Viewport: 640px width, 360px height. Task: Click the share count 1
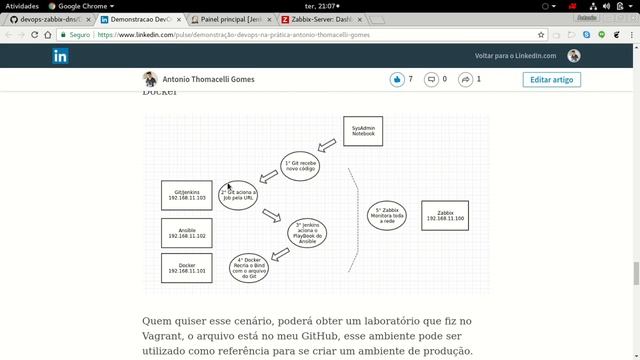(x=479, y=79)
